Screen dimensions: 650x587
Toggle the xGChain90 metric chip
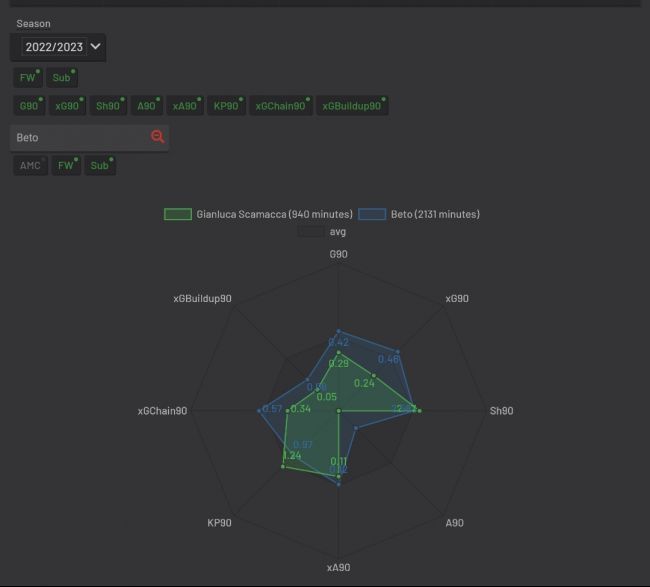point(281,106)
